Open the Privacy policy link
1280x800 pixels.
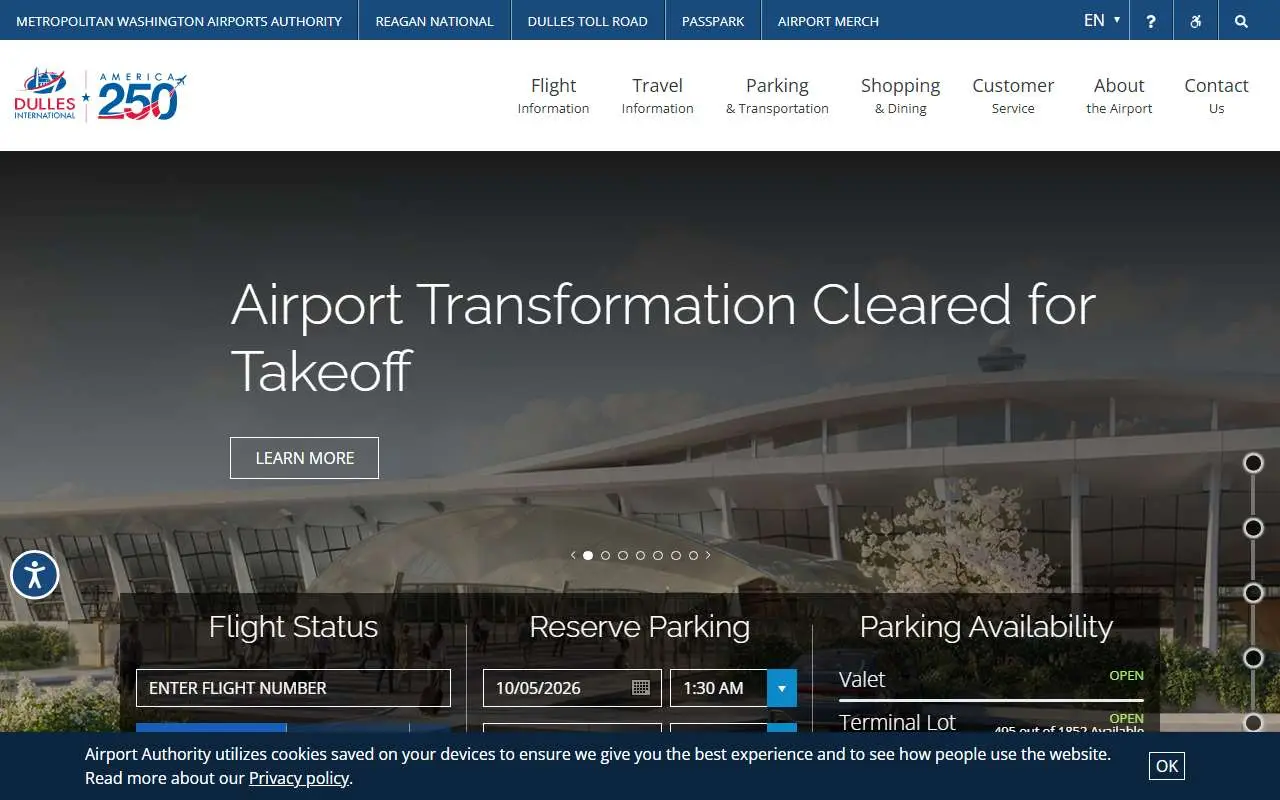coord(299,778)
